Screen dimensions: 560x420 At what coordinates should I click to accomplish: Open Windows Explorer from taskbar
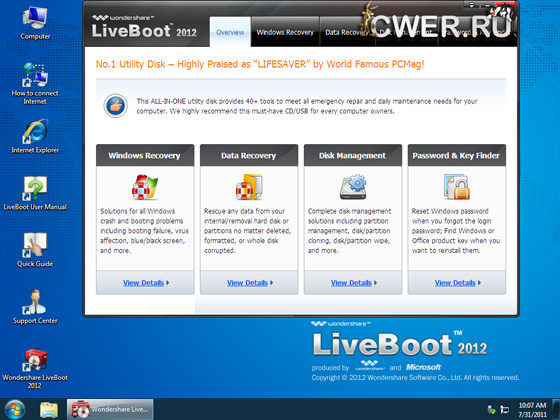(49, 410)
